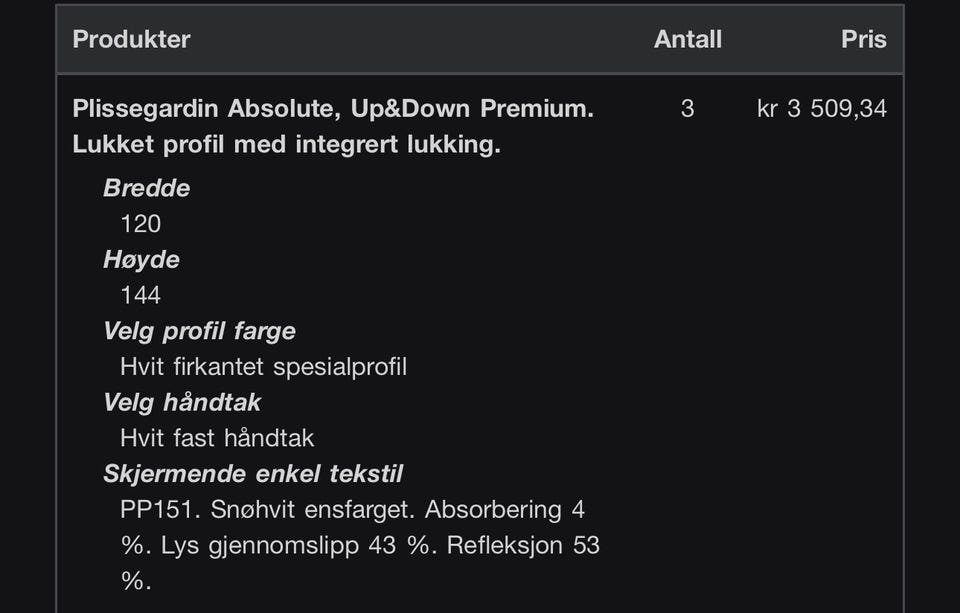Click the Velg håndtak label
Screen dimensions: 960x613
182,402
